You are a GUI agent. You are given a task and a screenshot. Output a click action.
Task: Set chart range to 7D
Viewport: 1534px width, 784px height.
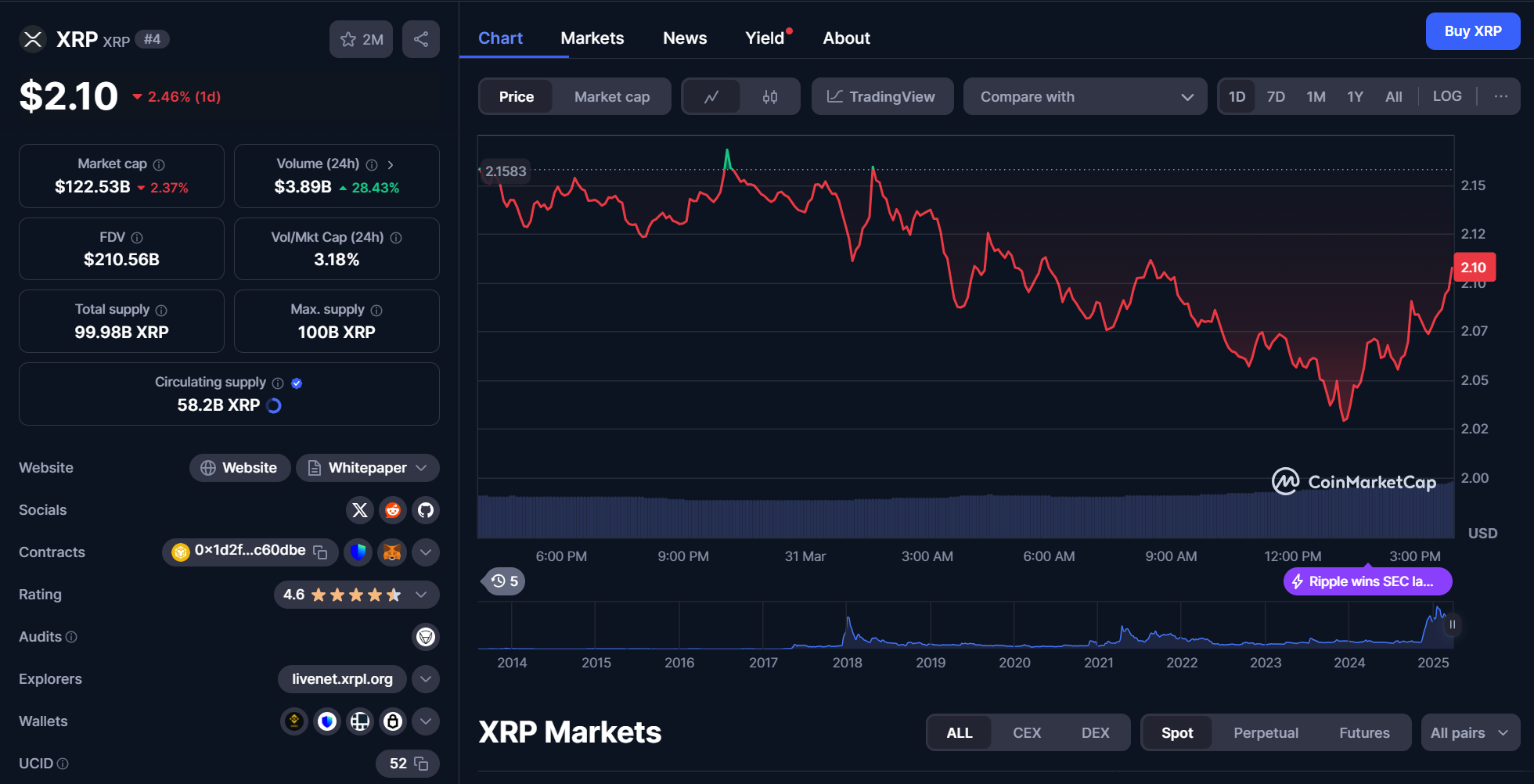1276,97
